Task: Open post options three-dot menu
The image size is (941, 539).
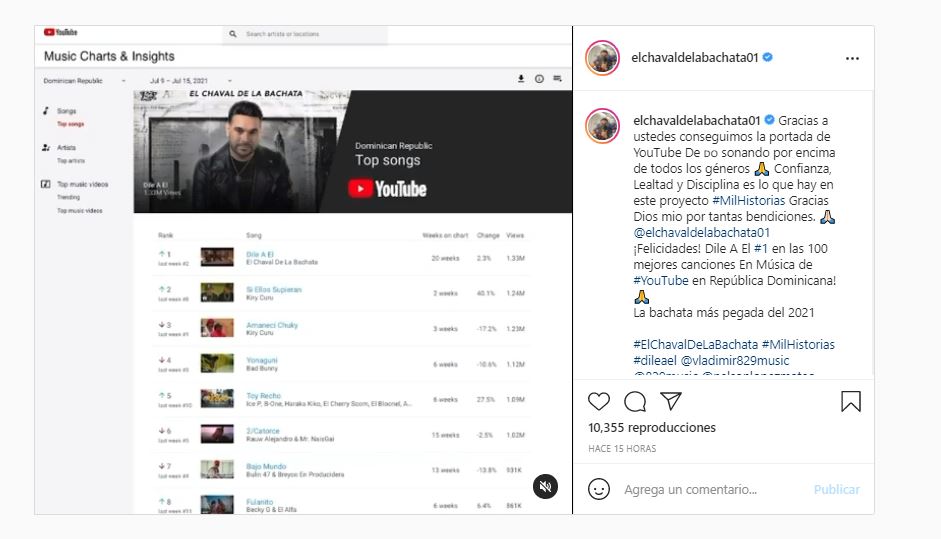Action: pos(852,58)
